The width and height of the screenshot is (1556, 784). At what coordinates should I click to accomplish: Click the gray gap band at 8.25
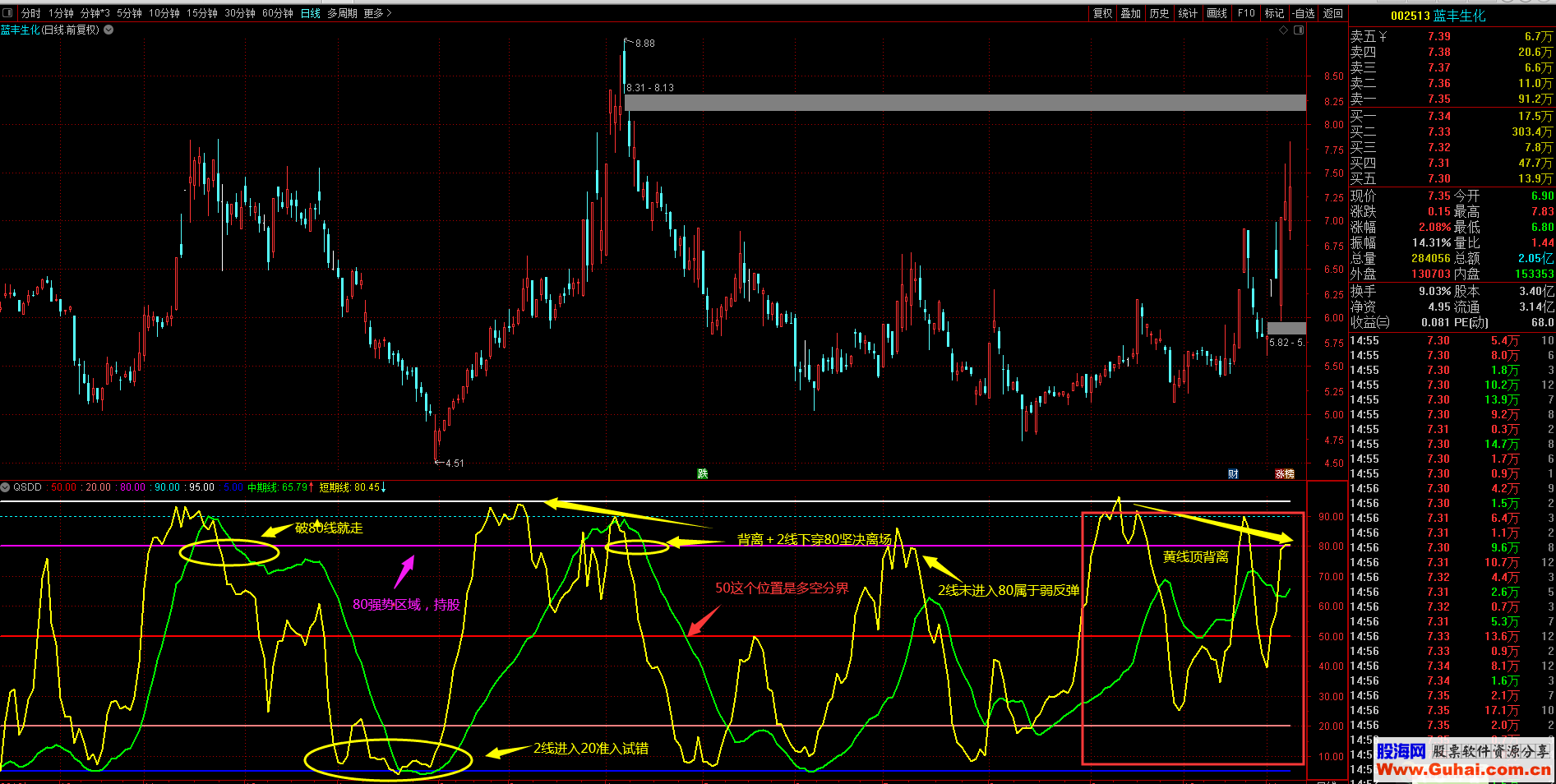(x=965, y=103)
